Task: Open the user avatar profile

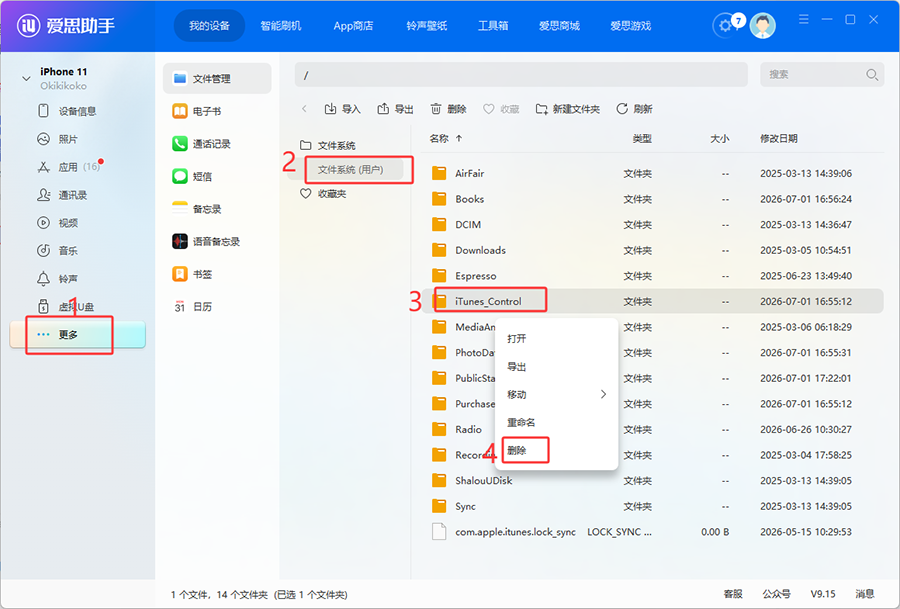Action: click(763, 25)
